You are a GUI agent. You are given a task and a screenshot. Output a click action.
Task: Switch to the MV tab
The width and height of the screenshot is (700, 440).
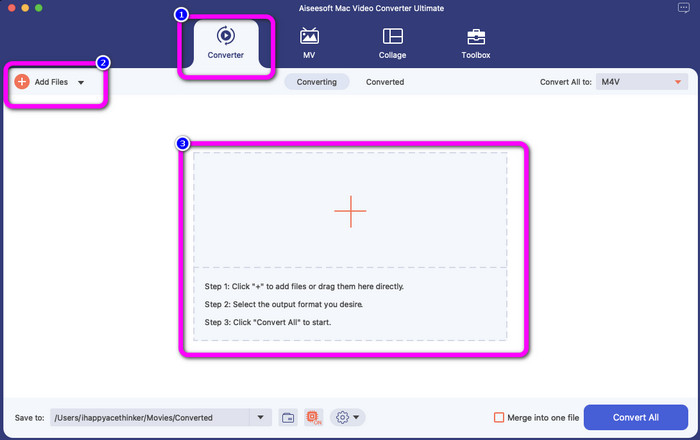point(309,43)
